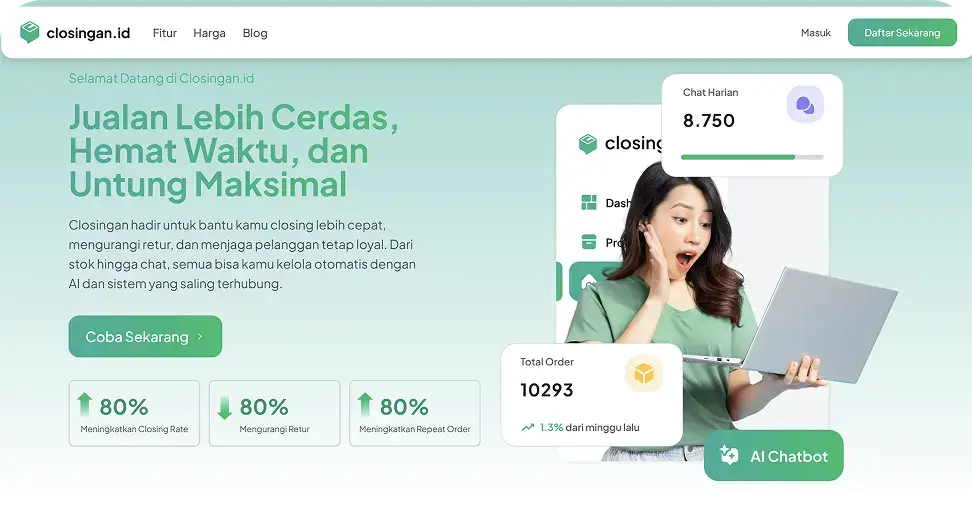Click the closingan.id cube logo icon
The height and width of the screenshot is (524, 972).
click(x=29, y=32)
